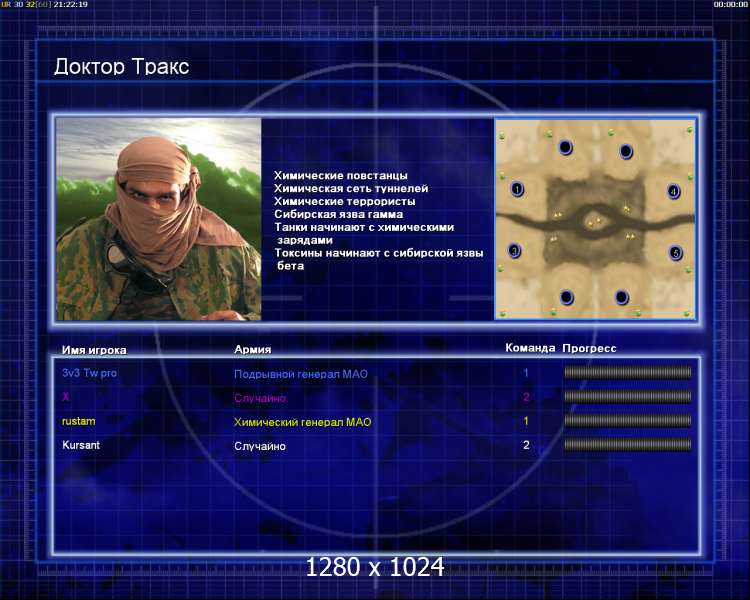Click team number 2 in the X row
The height and width of the screenshot is (600, 750).
[526, 397]
